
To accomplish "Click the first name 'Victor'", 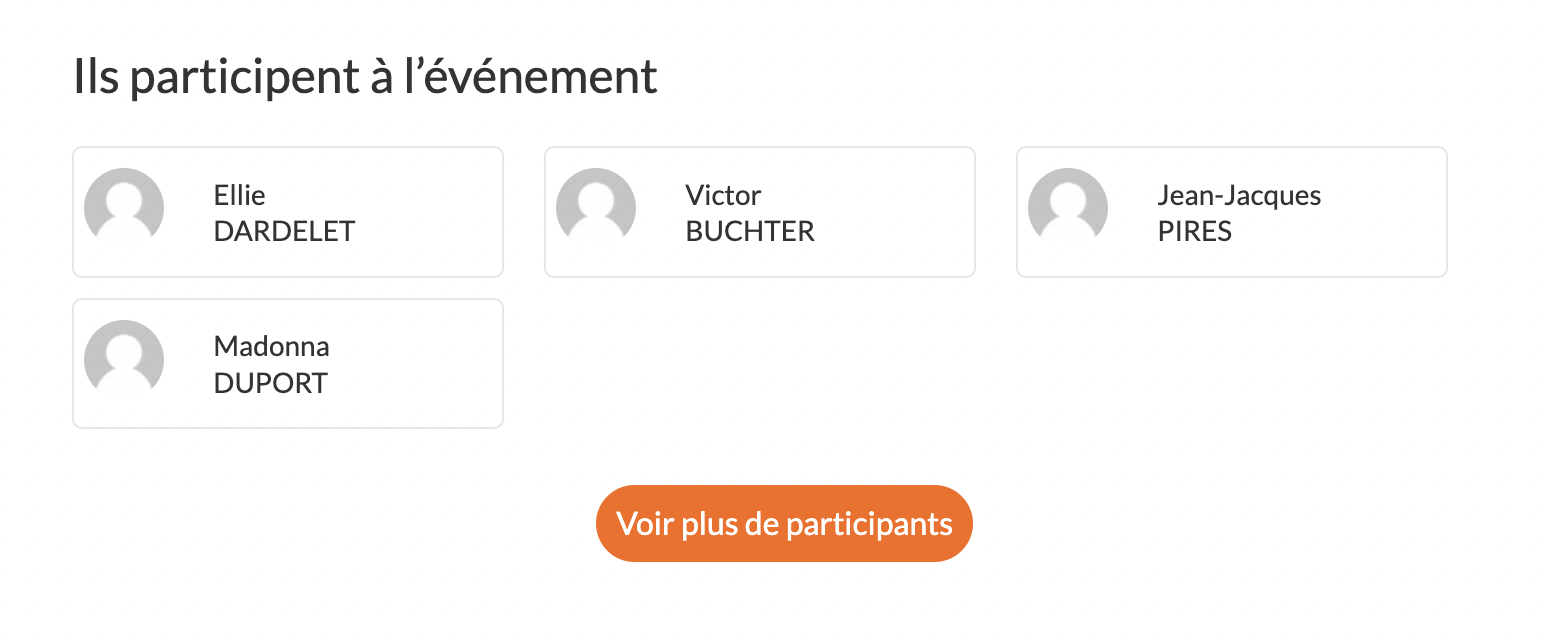I will point(723,195).
